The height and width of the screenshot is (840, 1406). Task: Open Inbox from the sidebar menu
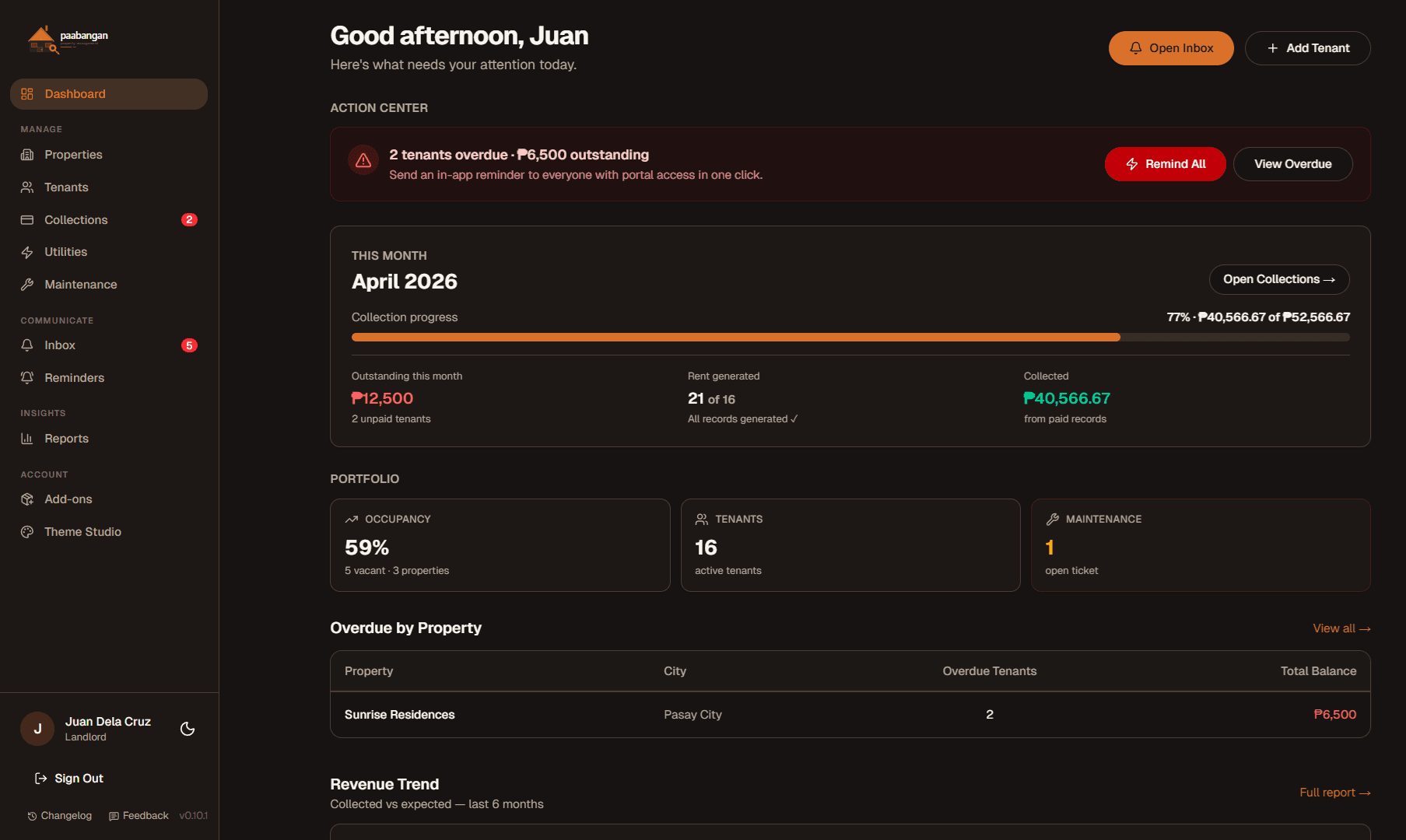point(109,345)
